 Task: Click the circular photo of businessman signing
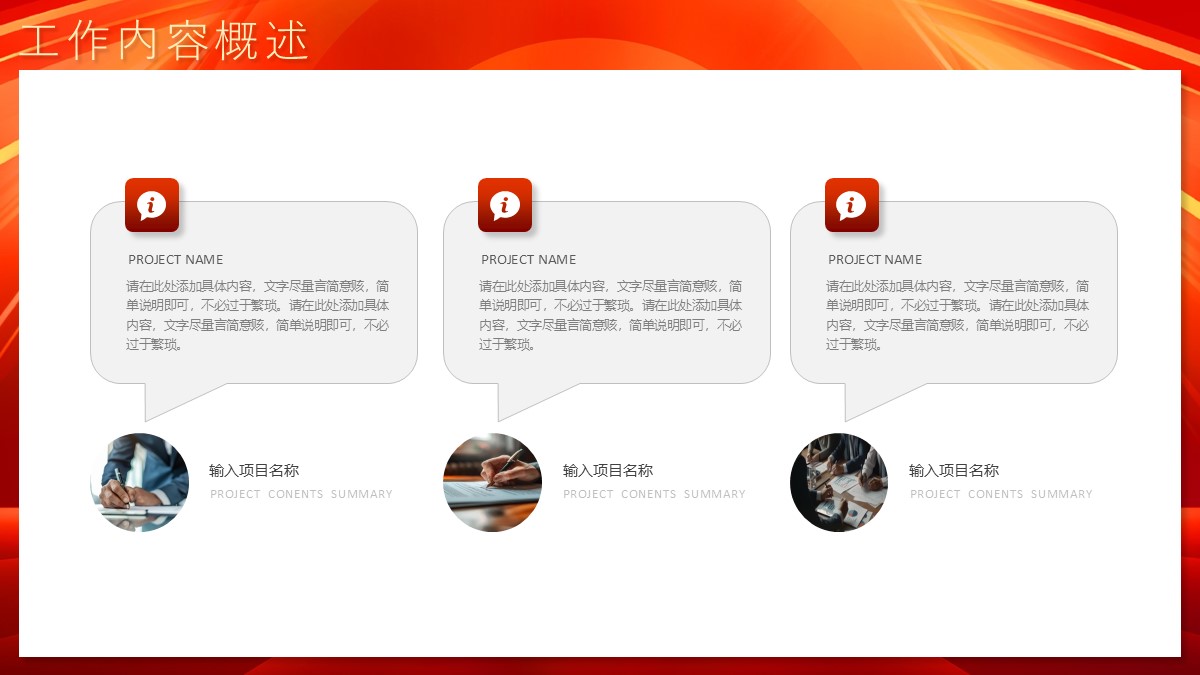(x=140, y=482)
